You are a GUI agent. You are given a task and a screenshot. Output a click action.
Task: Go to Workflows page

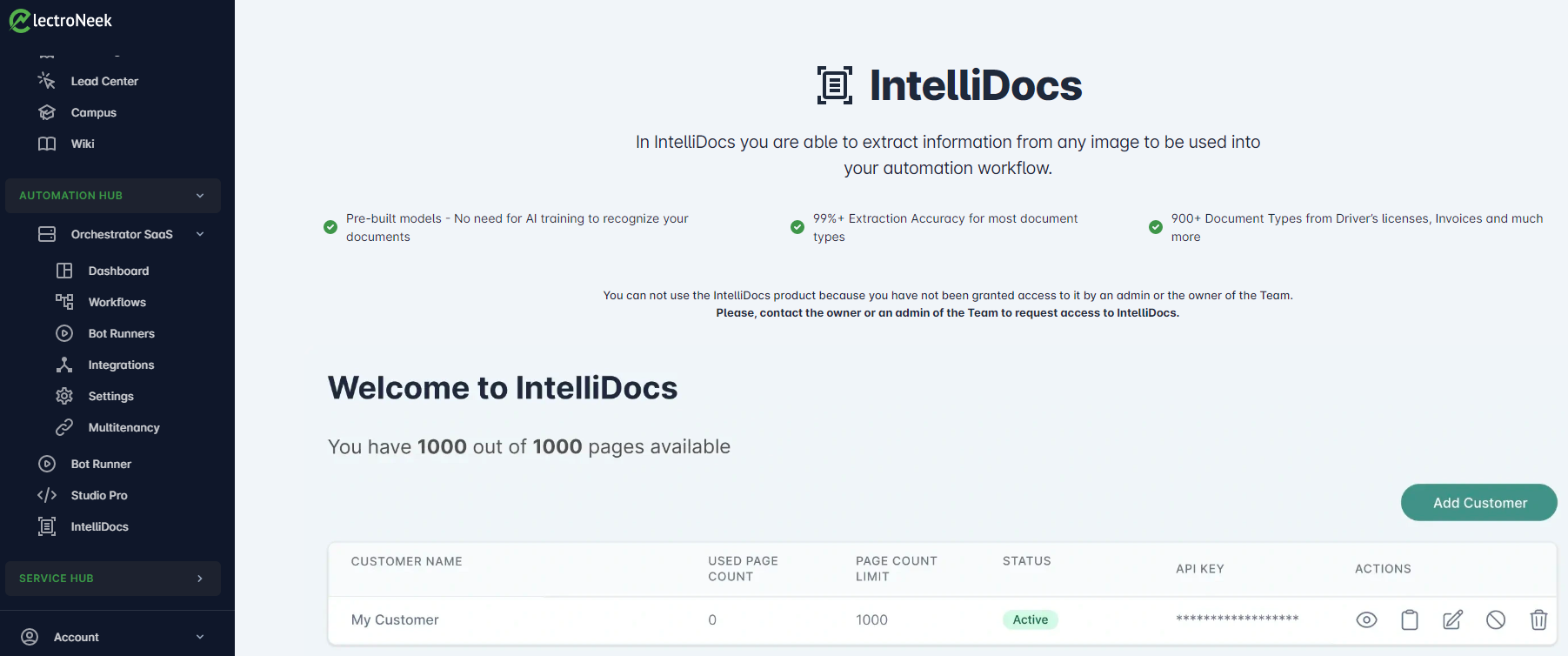(117, 302)
